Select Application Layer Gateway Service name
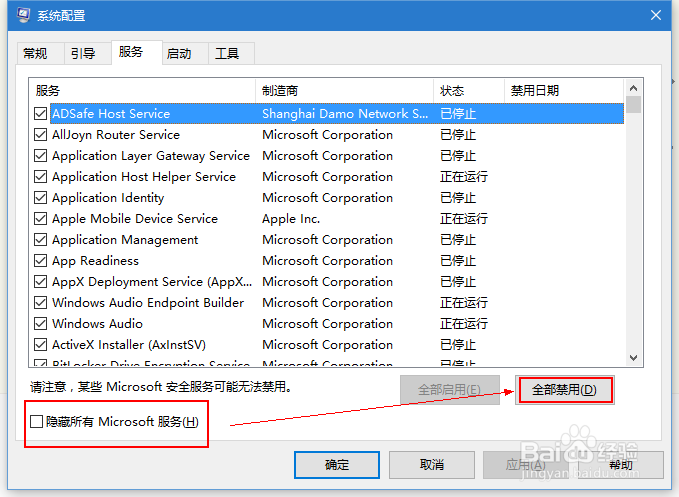The height and width of the screenshot is (497, 679). [x=151, y=156]
